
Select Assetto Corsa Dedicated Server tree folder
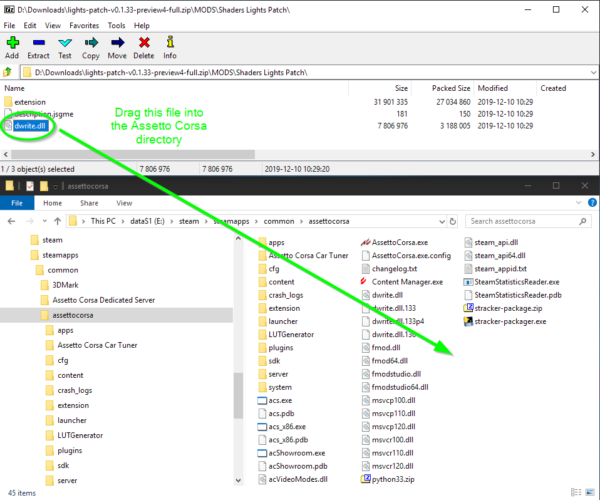98,300
